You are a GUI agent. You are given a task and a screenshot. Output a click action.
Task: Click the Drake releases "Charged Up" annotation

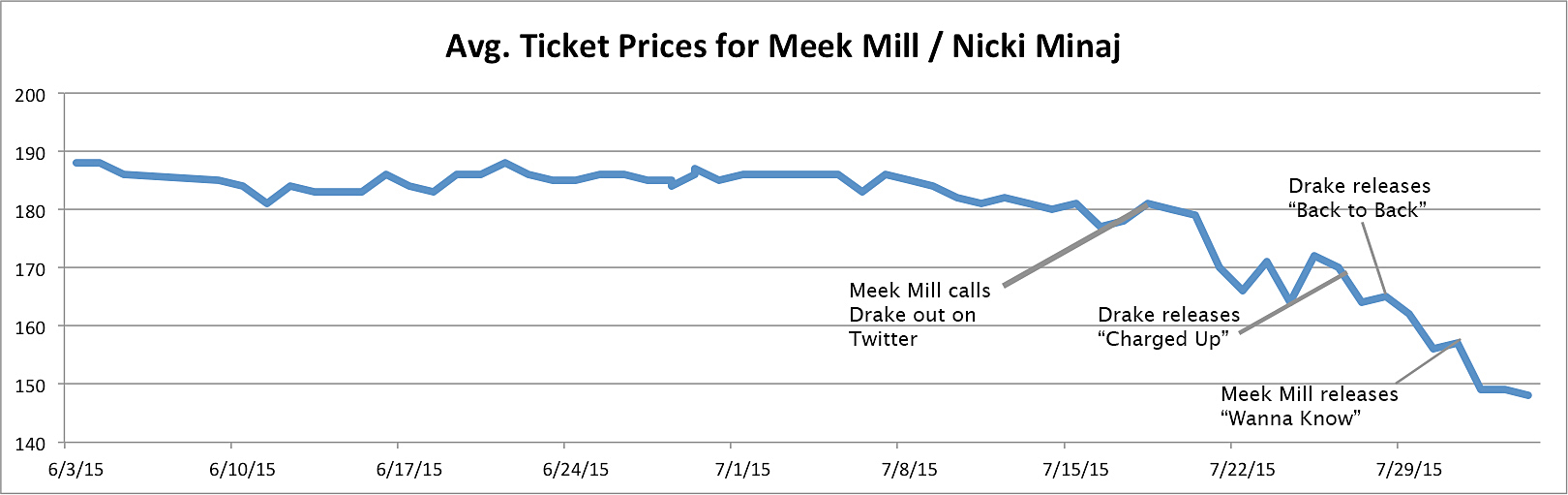[1168, 326]
